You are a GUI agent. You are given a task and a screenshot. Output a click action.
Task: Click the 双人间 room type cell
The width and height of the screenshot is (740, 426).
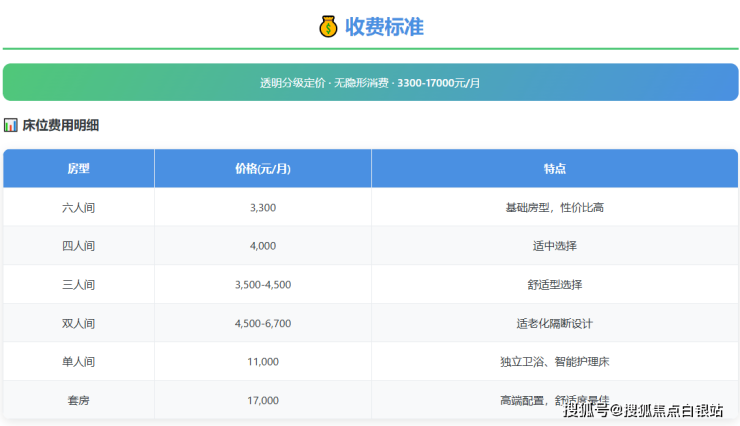click(78, 323)
